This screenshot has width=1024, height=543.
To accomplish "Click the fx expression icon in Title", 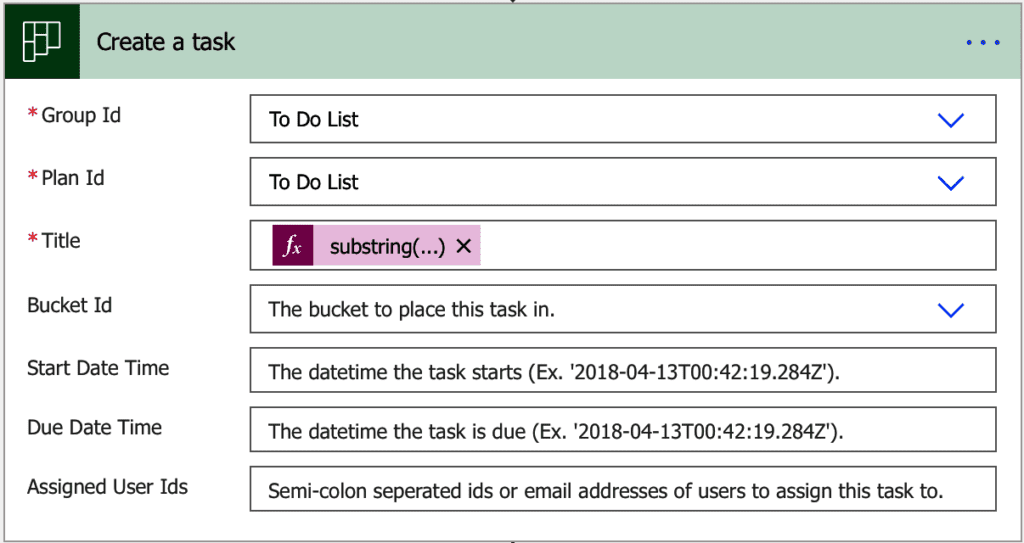I will [292, 246].
